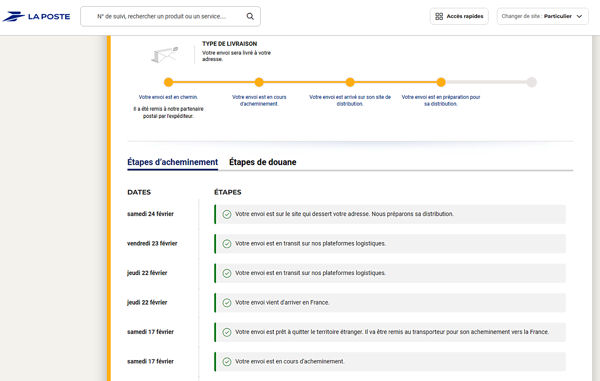Open the Accès rapides button
This screenshot has width=600, height=381.
(459, 16)
